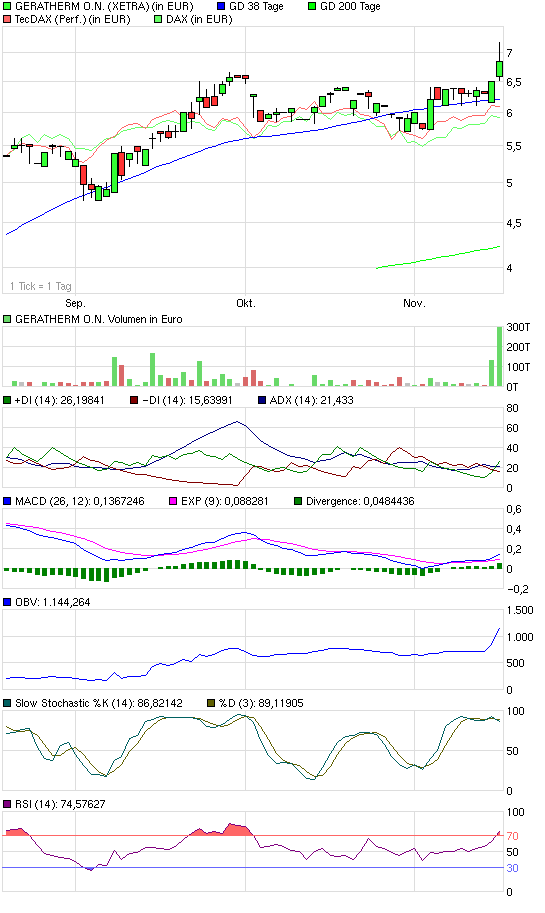The width and height of the screenshot is (545, 913).
Task: Click the Sep. axis label
Action: [x=75, y=303]
